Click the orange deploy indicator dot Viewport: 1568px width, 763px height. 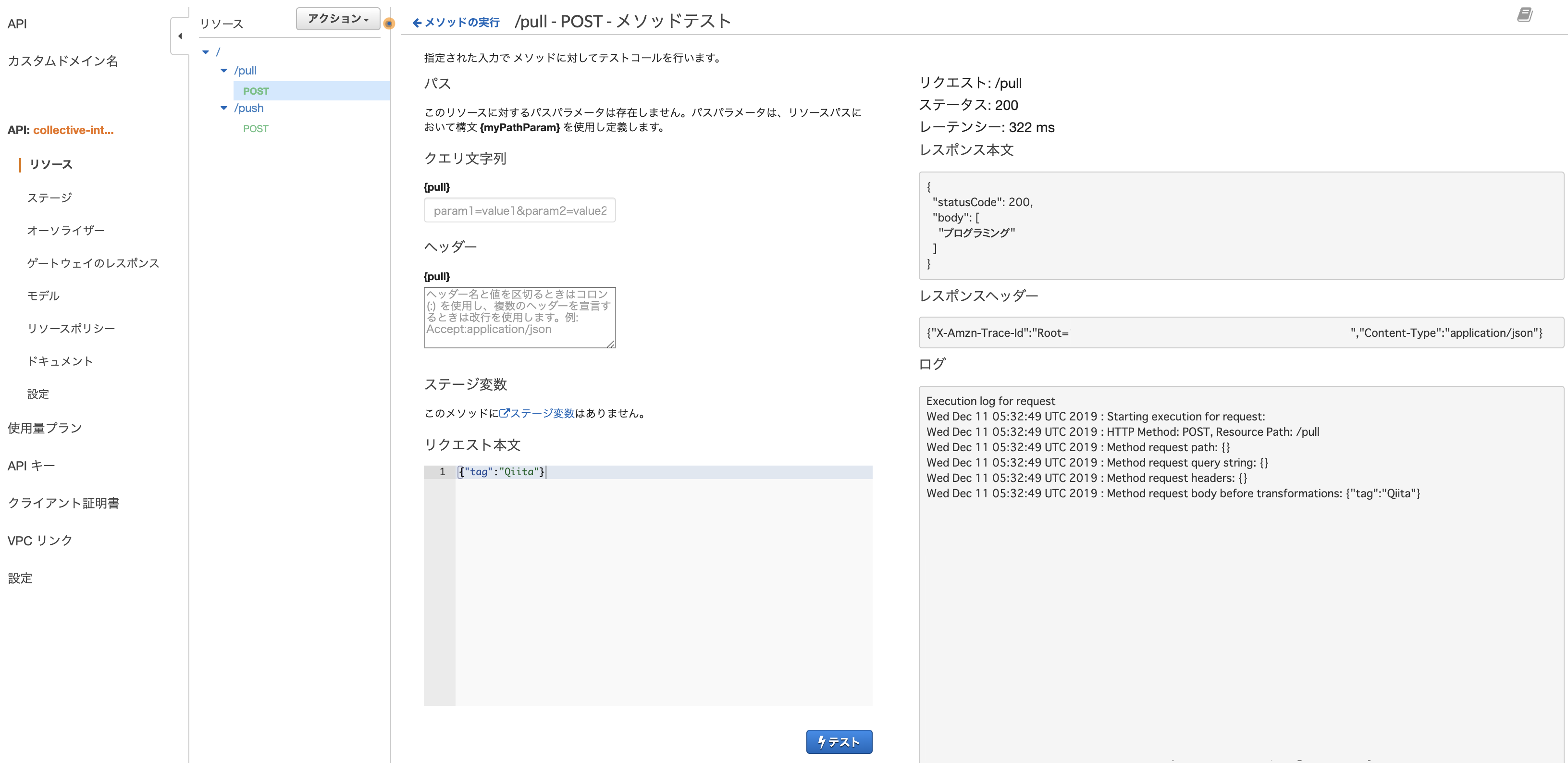coord(390,24)
